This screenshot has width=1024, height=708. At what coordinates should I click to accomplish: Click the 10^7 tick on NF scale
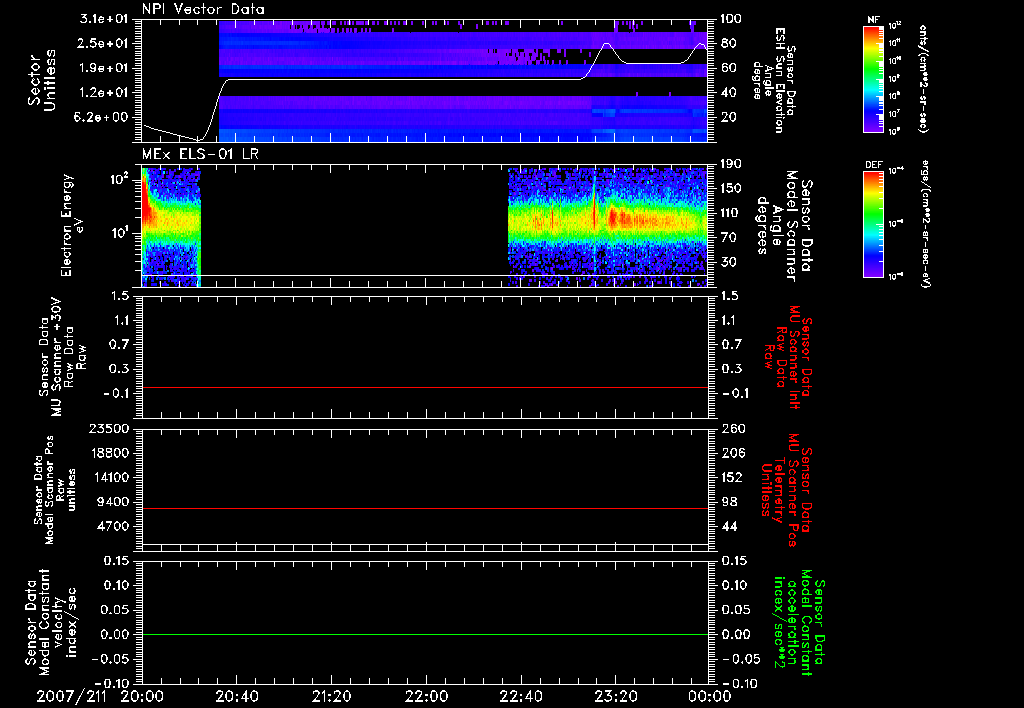pyautogui.click(x=895, y=114)
